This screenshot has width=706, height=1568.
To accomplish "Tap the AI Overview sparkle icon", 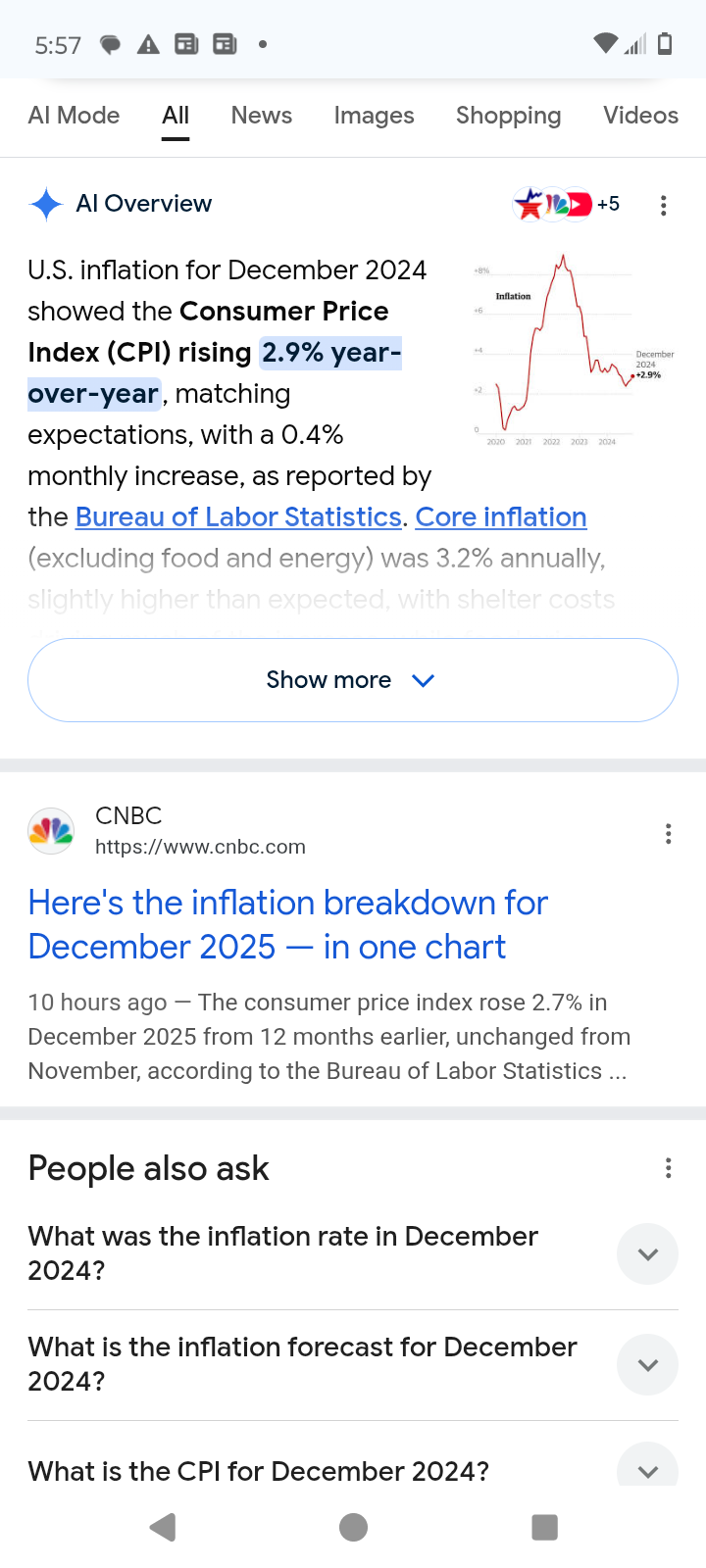I will 46,204.
